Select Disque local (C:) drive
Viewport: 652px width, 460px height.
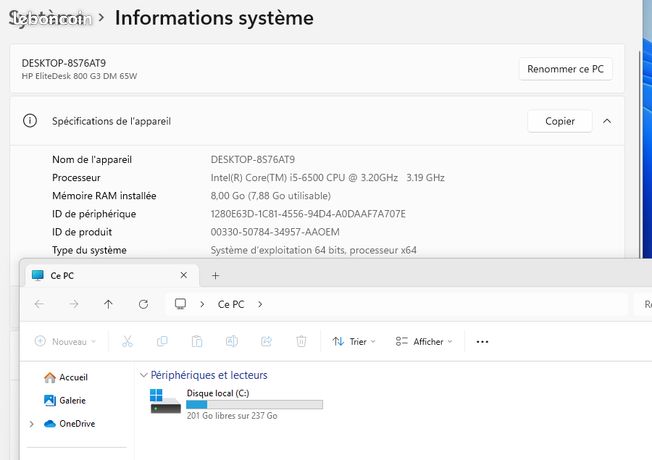[236, 403]
